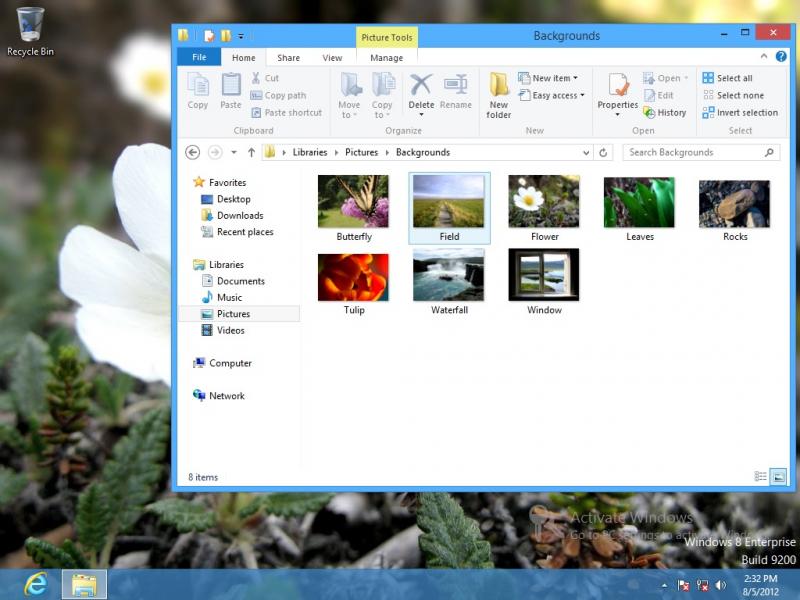800x600 pixels.
Task: Show hidden tray icons arrow
Action: pos(664,585)
